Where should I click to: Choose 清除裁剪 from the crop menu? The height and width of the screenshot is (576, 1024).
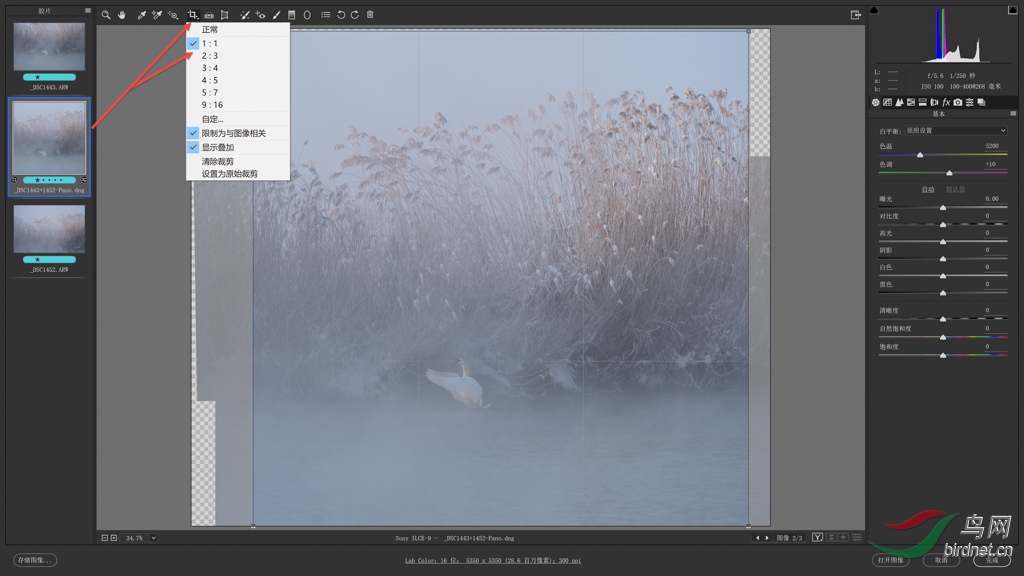pos(217,161)
